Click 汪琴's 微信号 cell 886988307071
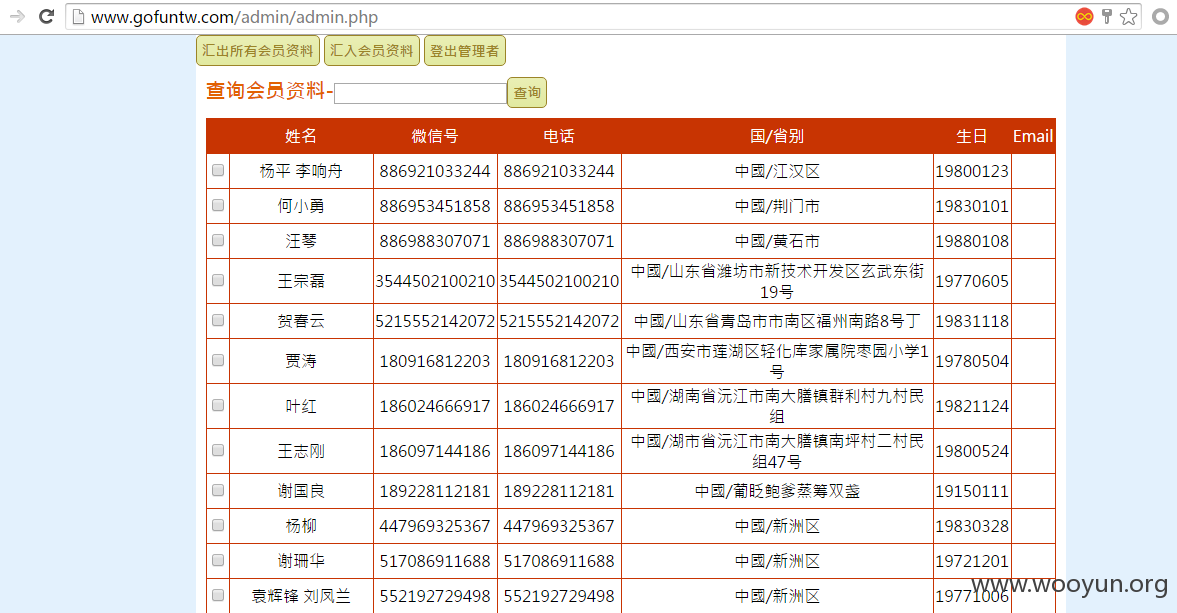The width and height of the screenshot is (1177, 613). [435, 241]
